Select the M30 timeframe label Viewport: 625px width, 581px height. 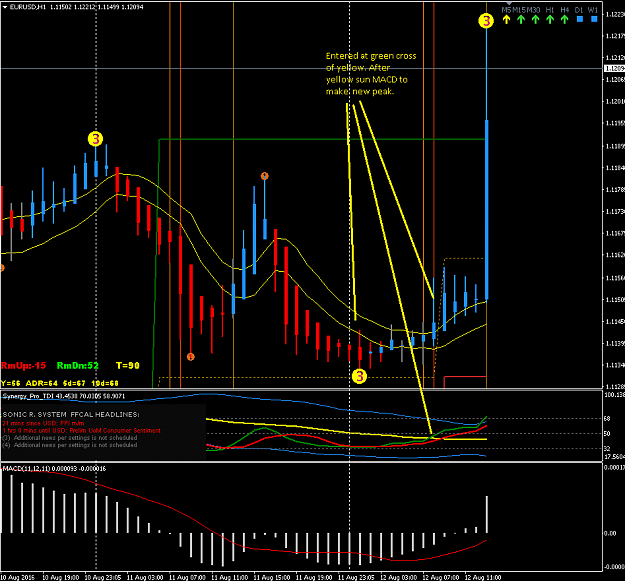pos(534,10)
